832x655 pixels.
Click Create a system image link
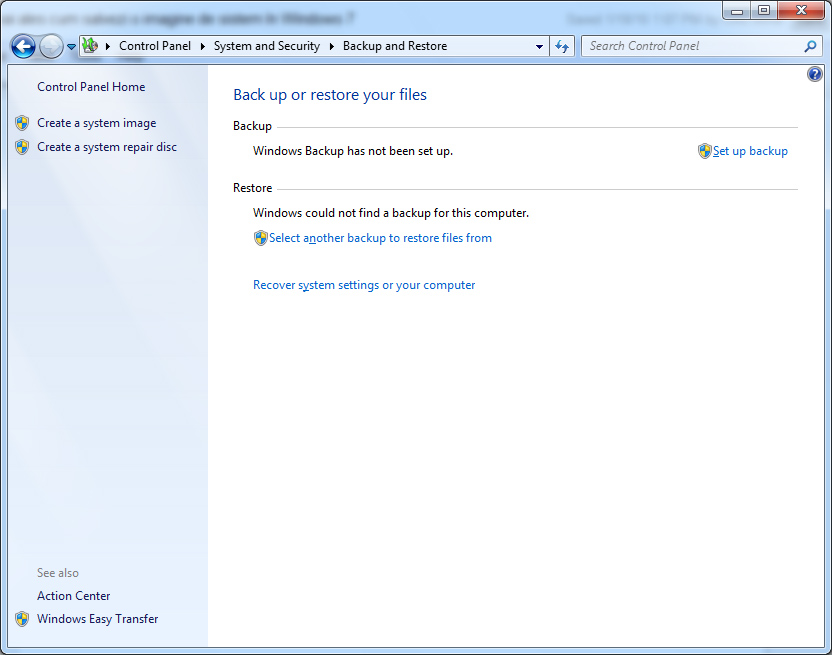coord(97,123)
